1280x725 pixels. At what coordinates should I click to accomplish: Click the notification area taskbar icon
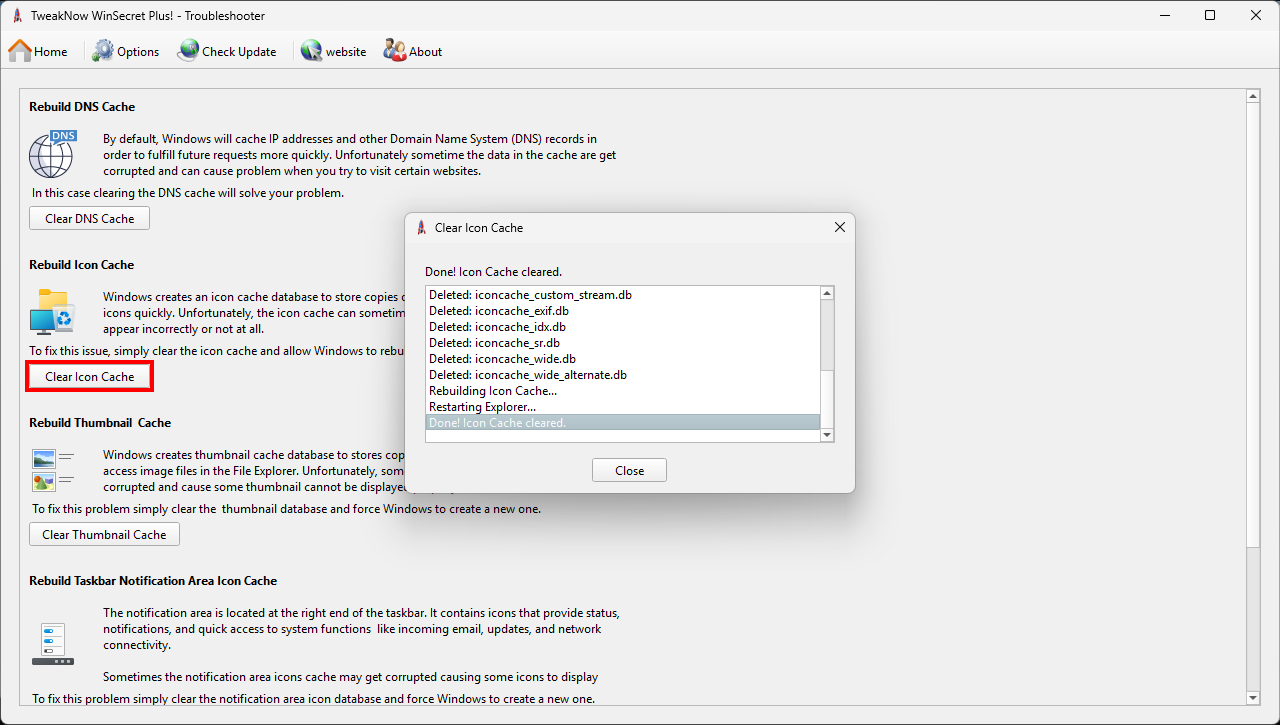(x=52, y=643)
